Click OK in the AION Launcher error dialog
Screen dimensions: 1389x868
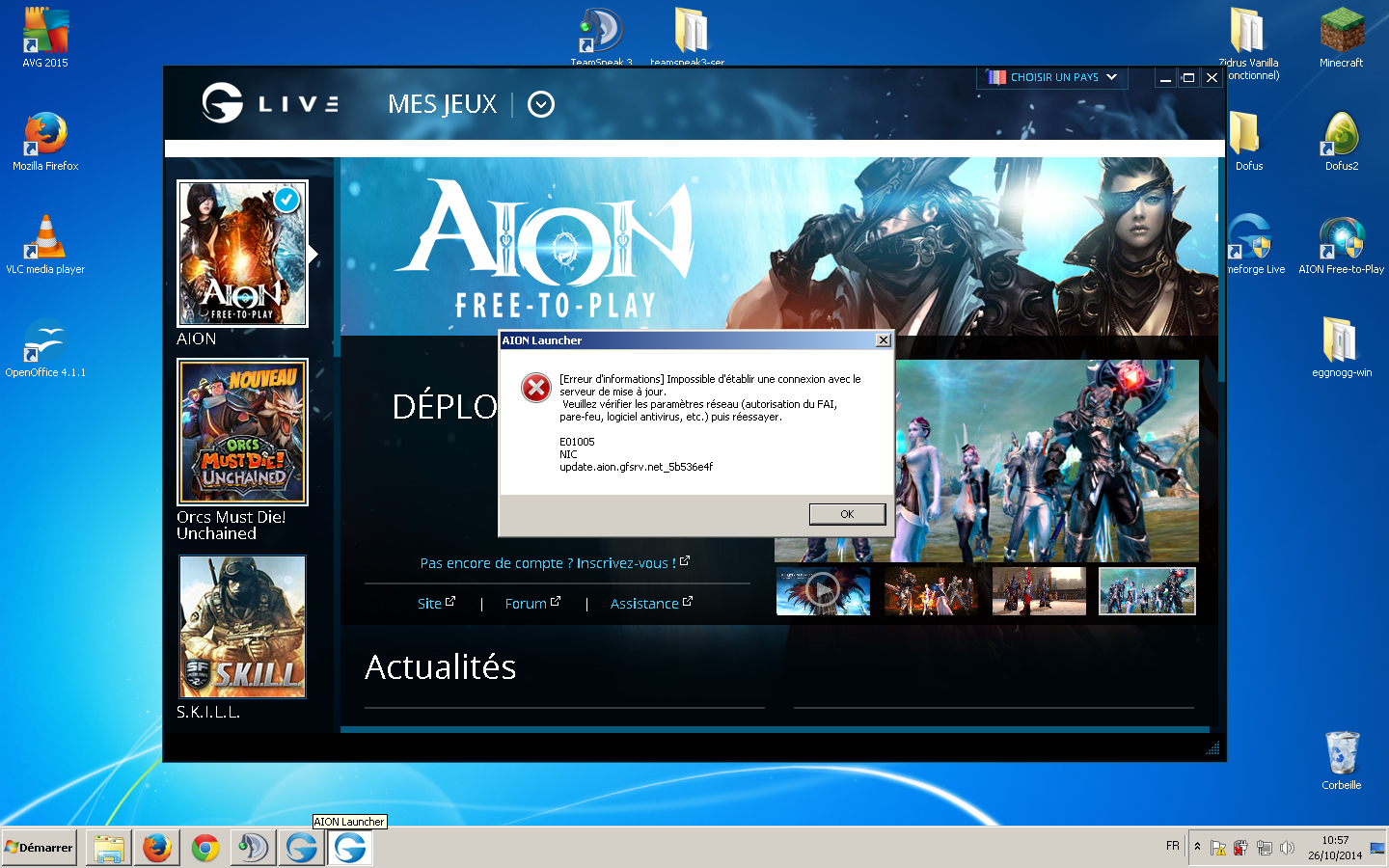point(847,514)
